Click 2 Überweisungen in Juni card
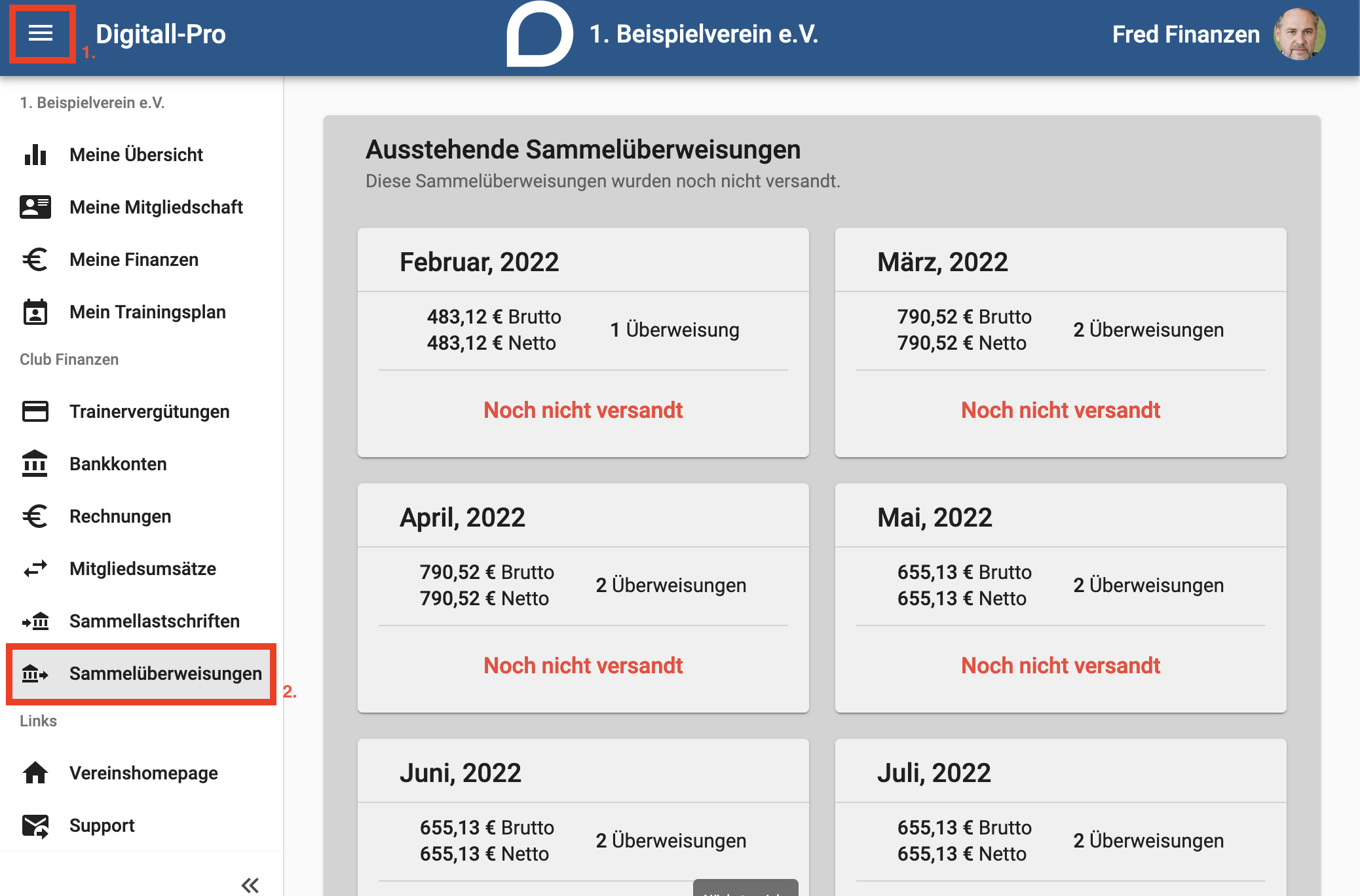The width and height of the screenshot is (1360, 896). point(671,840)
